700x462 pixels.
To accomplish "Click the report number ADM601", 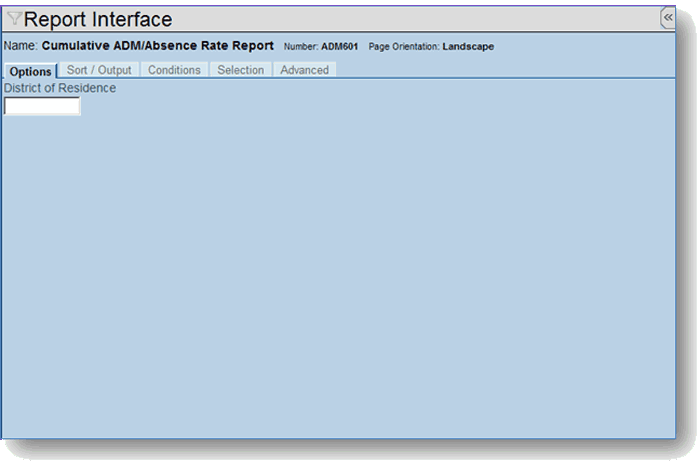I will pos(339,46).
